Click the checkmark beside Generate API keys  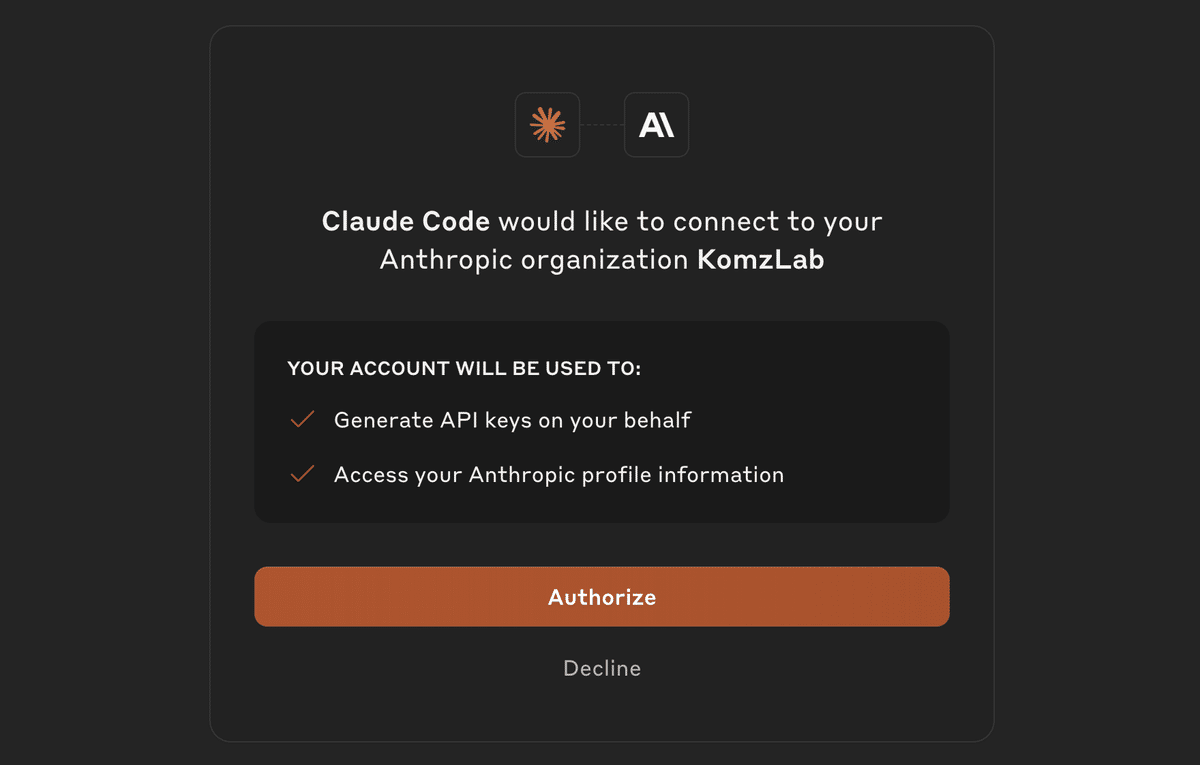pyautogui.click(x=302, y=420)
